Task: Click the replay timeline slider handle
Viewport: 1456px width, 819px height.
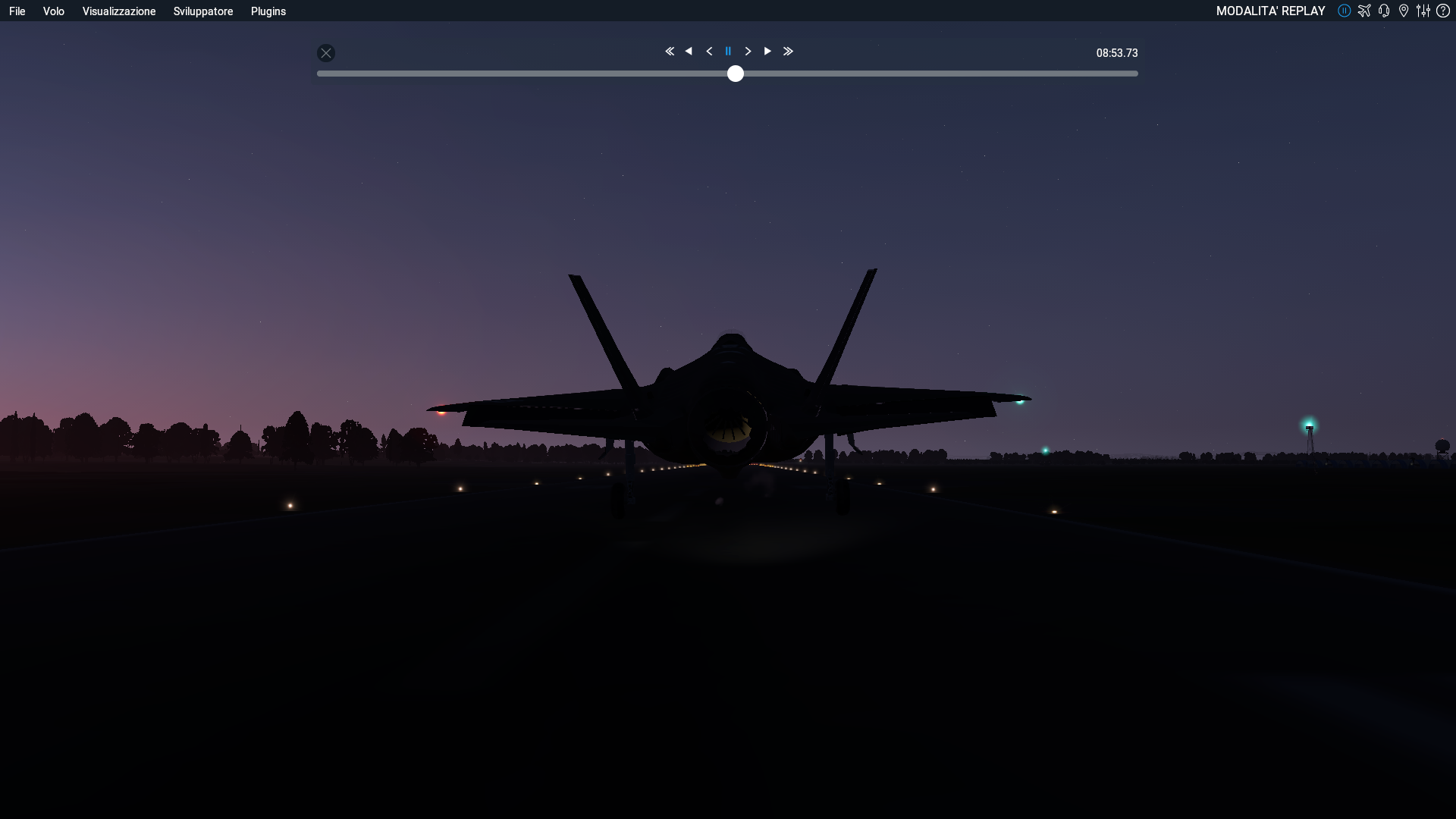Action: (736, 74)
